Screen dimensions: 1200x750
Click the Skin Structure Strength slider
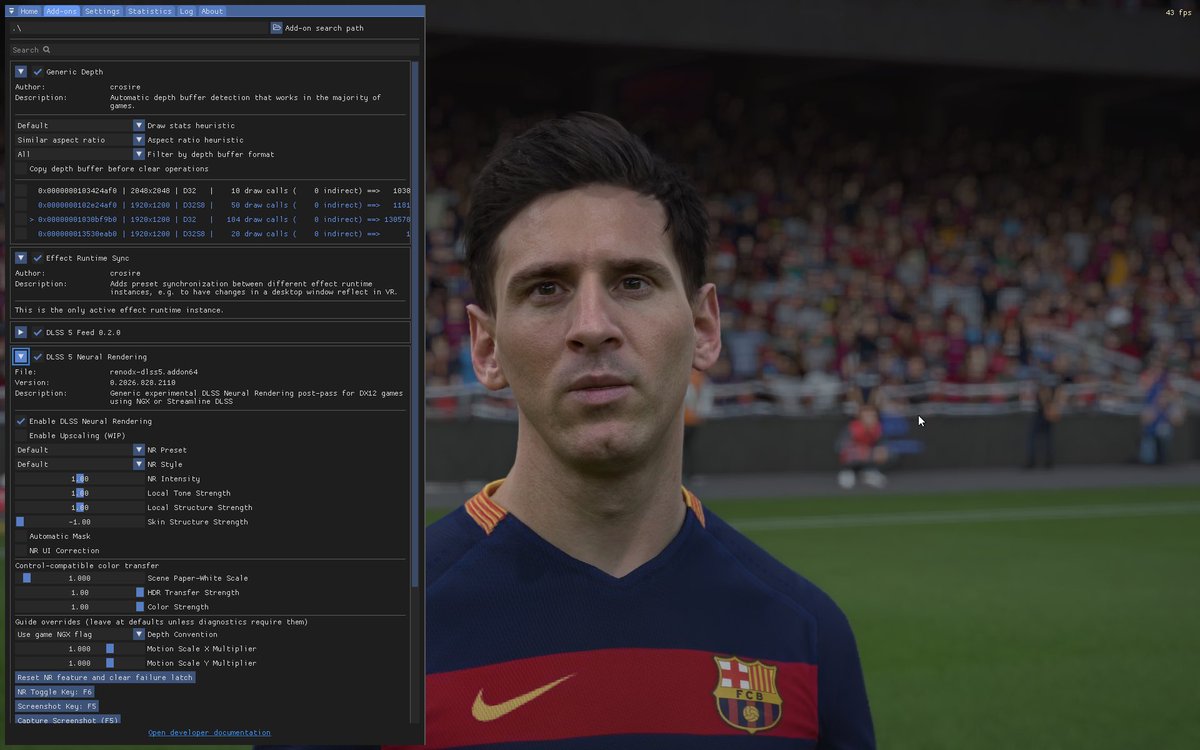(80, 522)
